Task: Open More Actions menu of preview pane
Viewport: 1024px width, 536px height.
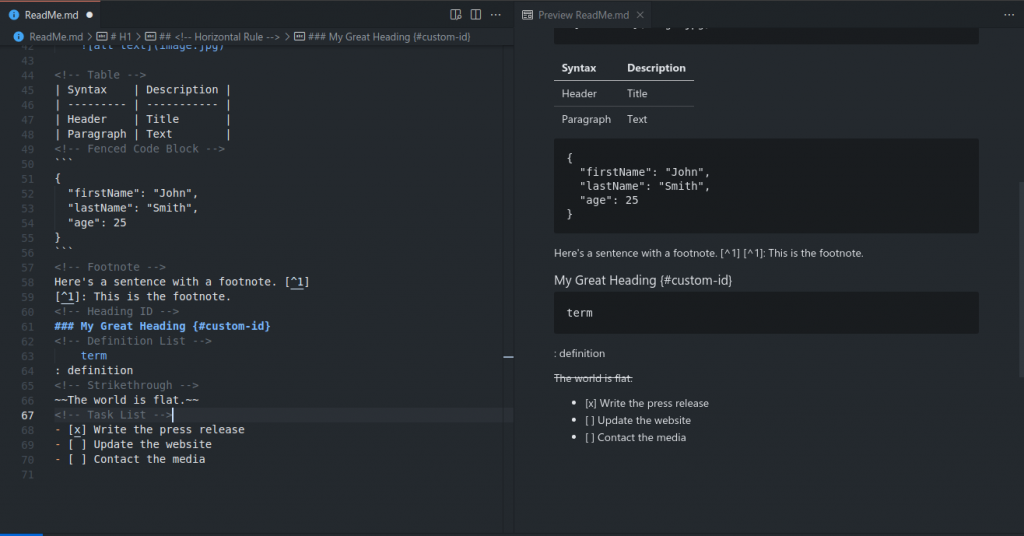Action: [1008, 14]
